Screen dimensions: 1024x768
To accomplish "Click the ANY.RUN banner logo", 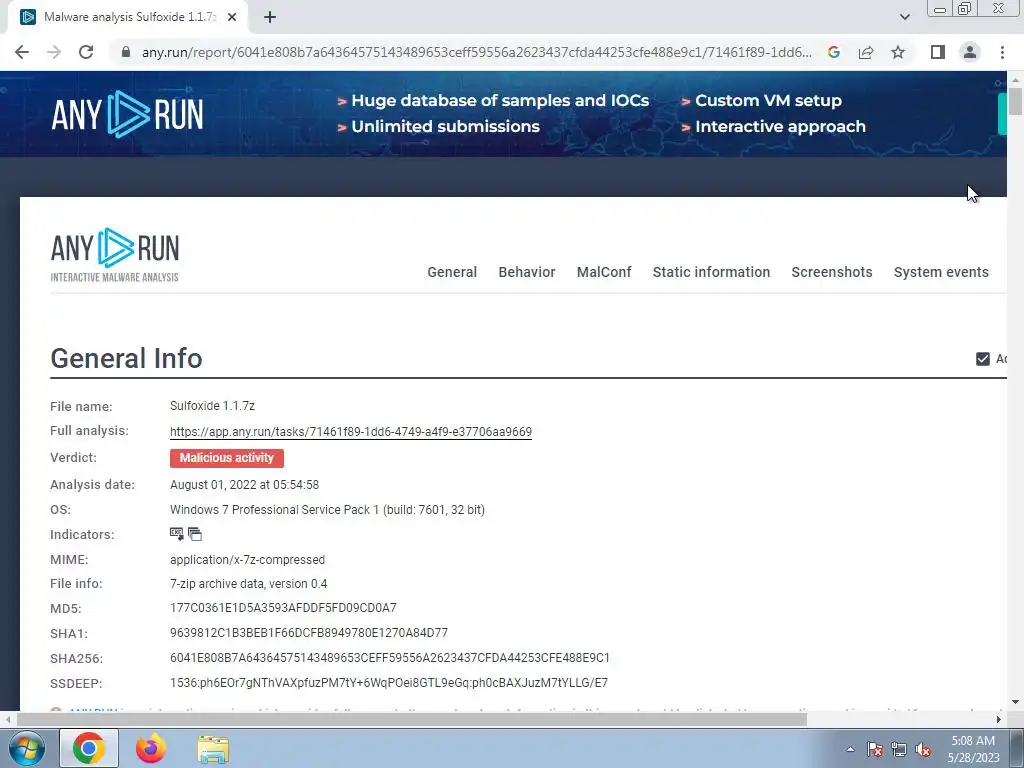I will (x=127, y=114).
